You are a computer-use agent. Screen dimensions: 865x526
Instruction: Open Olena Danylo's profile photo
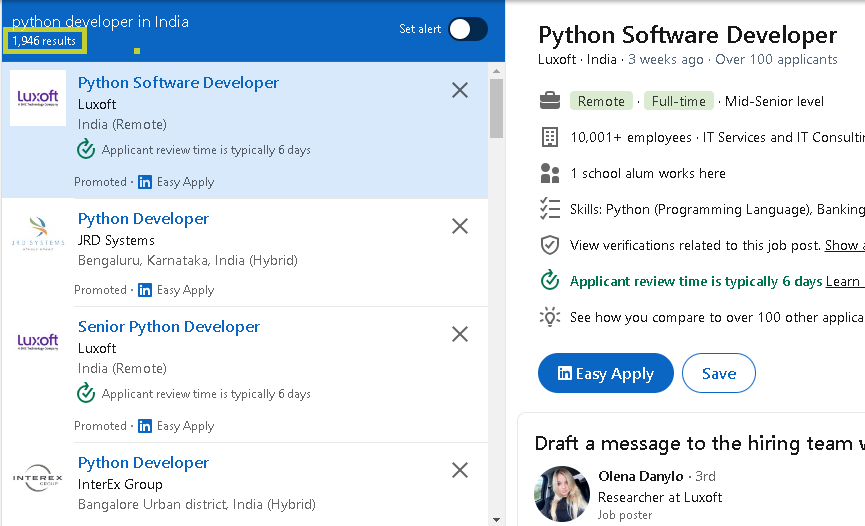coord(562,494)
